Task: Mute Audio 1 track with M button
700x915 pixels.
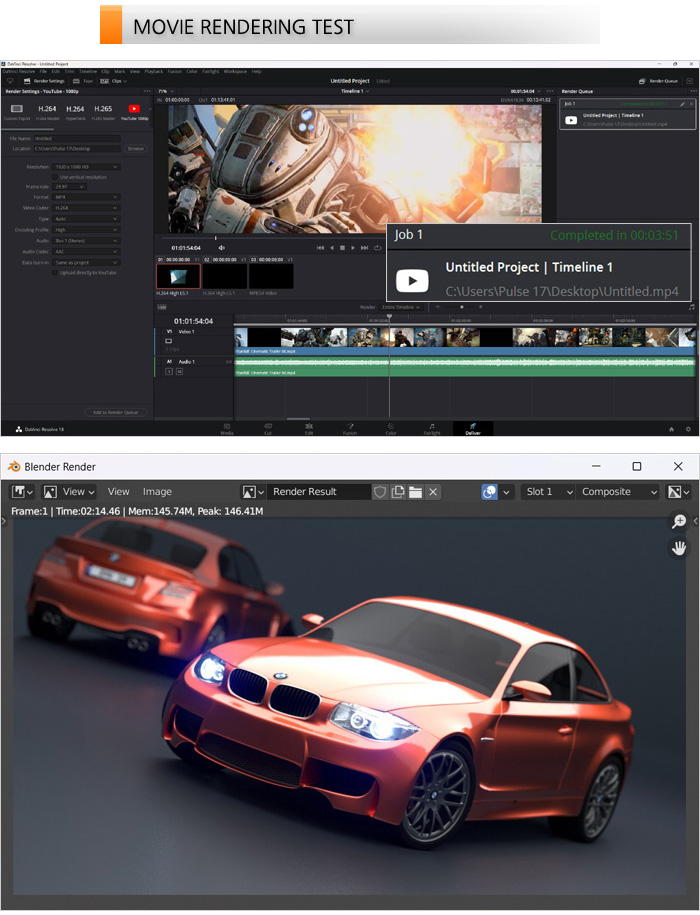Action: (180, 371)
